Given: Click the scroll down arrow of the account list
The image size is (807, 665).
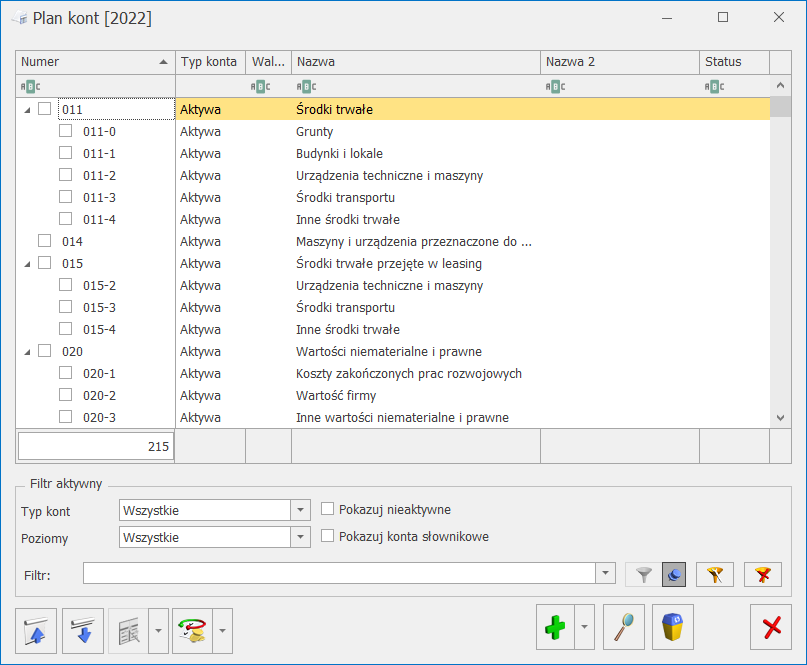Looking at the screenshot, I should (x=780, y=418).
